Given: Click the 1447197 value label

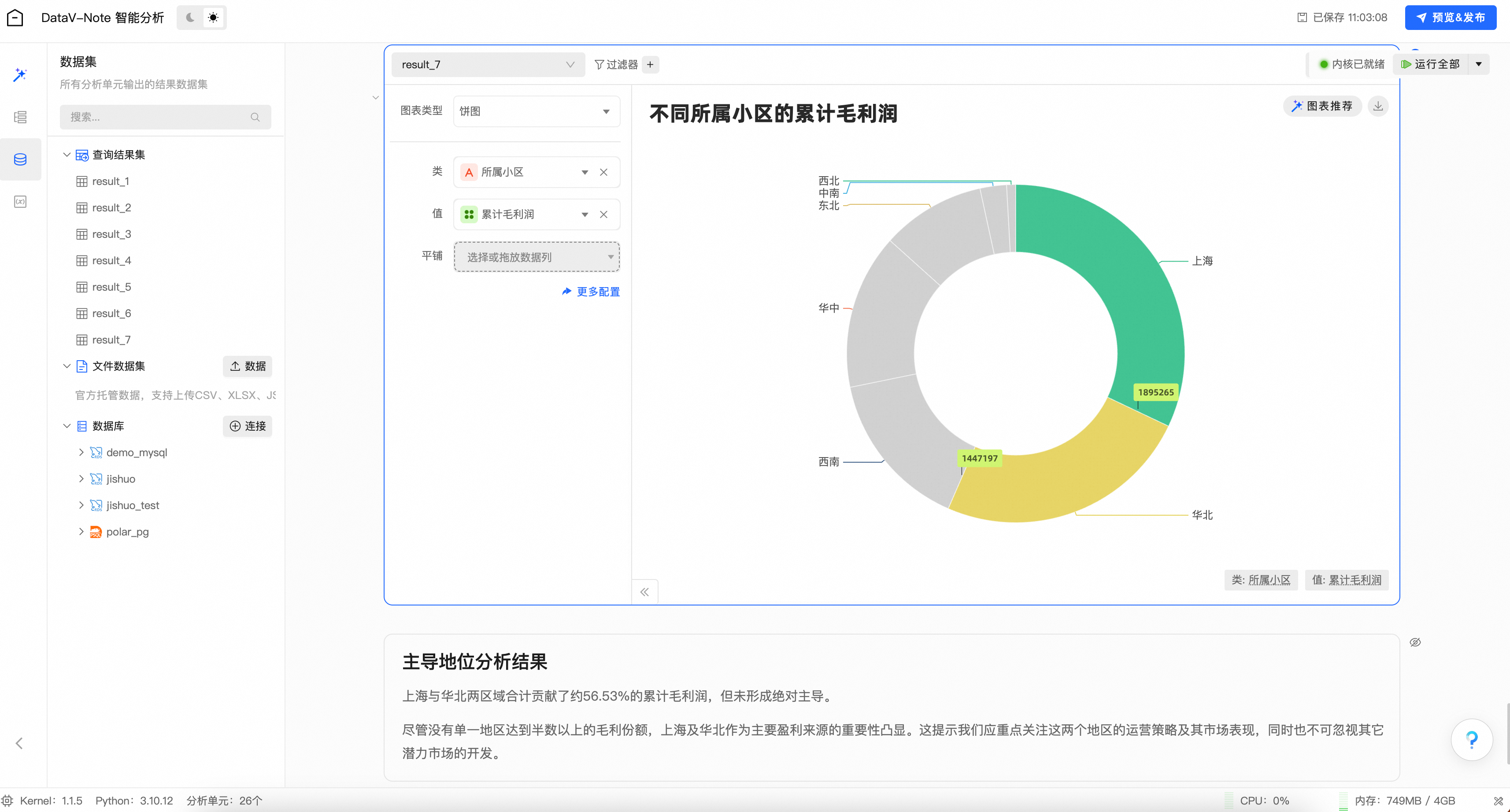Looking at the screenshot, I should pyautogui.click(x=980, y=458).
